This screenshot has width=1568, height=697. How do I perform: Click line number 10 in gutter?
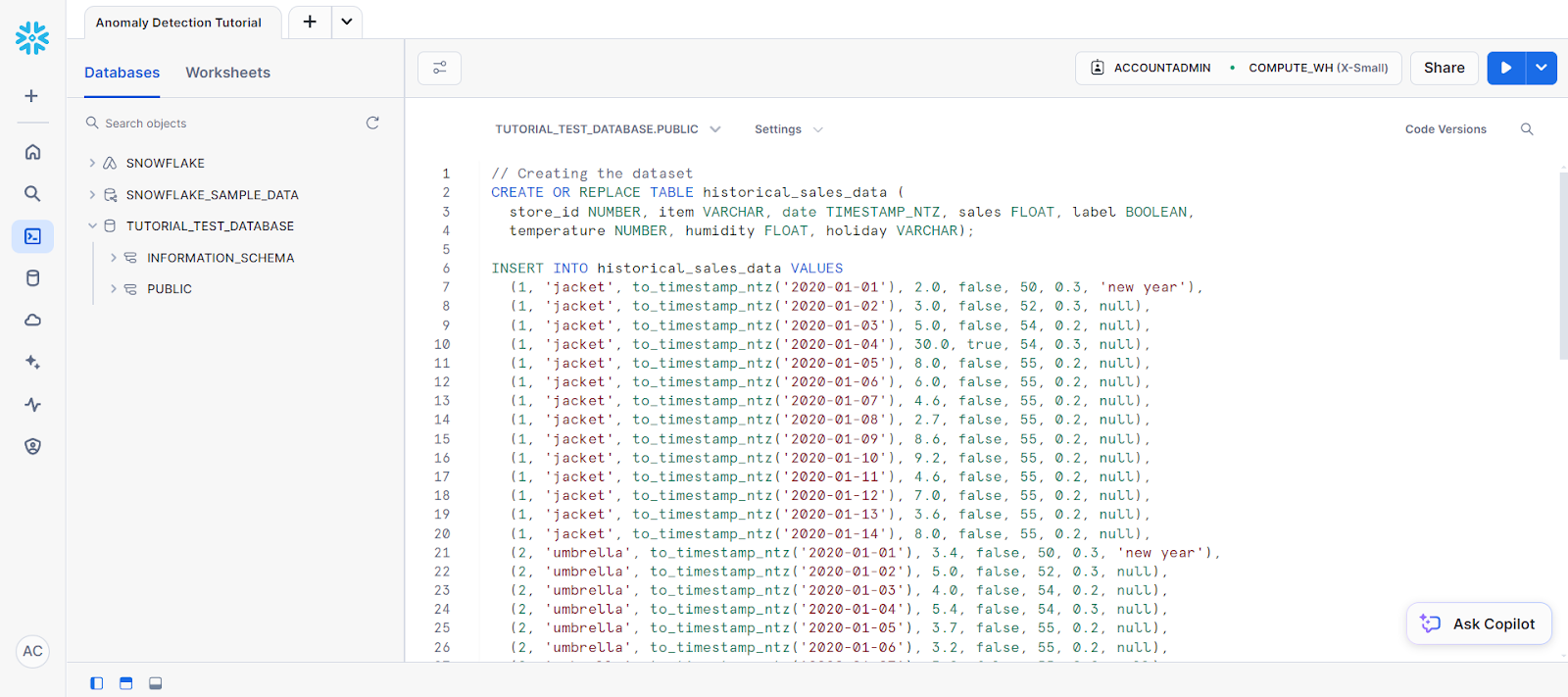442,344
